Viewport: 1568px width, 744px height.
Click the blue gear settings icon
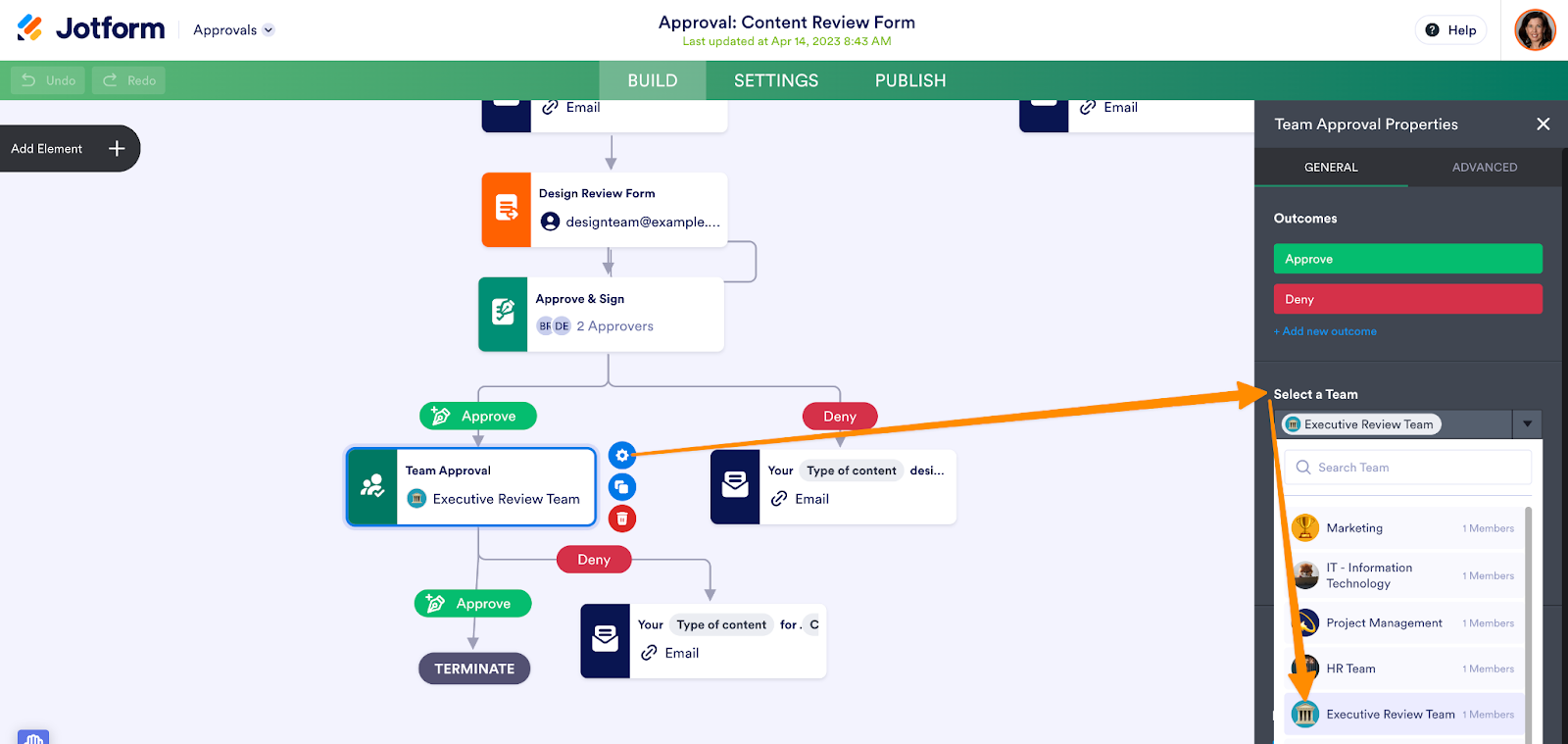point(621,455)
